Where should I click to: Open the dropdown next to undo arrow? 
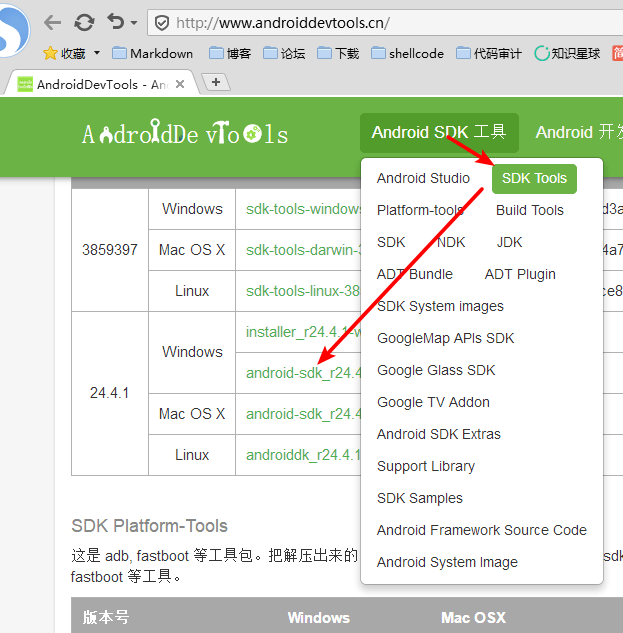(134, 23)
